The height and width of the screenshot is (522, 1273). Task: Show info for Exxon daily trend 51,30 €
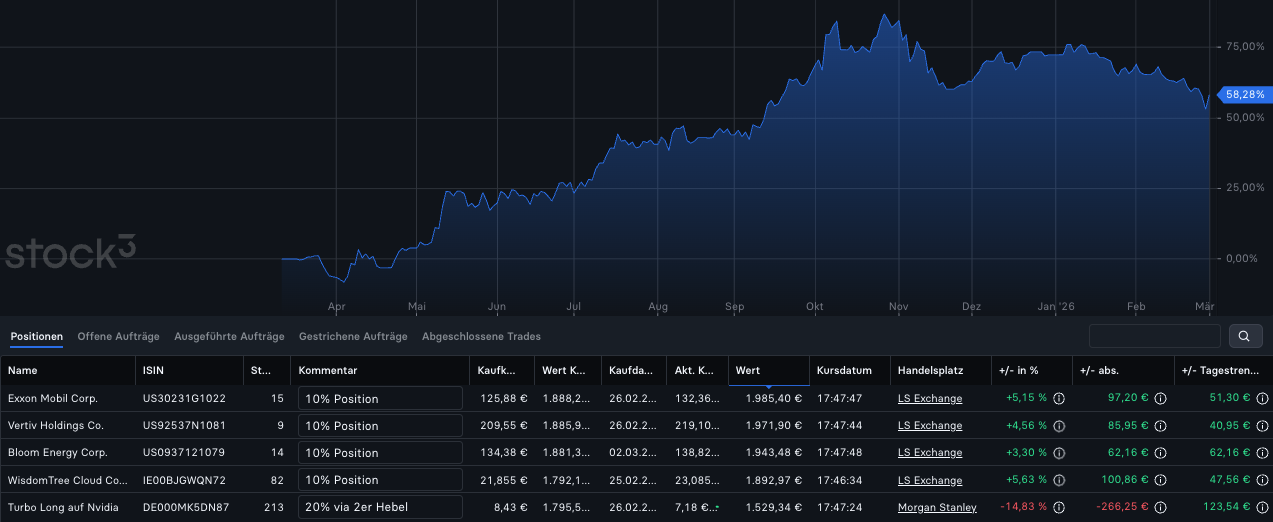click(1262, 398)
